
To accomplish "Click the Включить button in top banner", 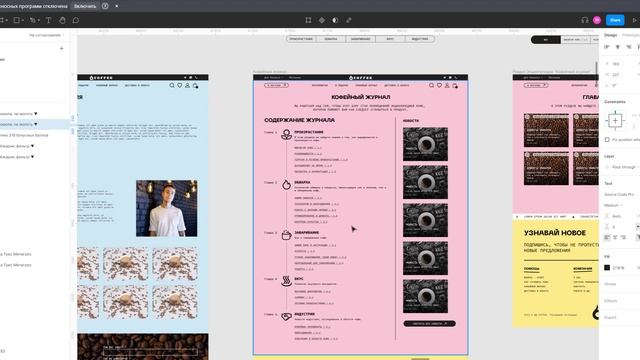I will coord(85,6).
